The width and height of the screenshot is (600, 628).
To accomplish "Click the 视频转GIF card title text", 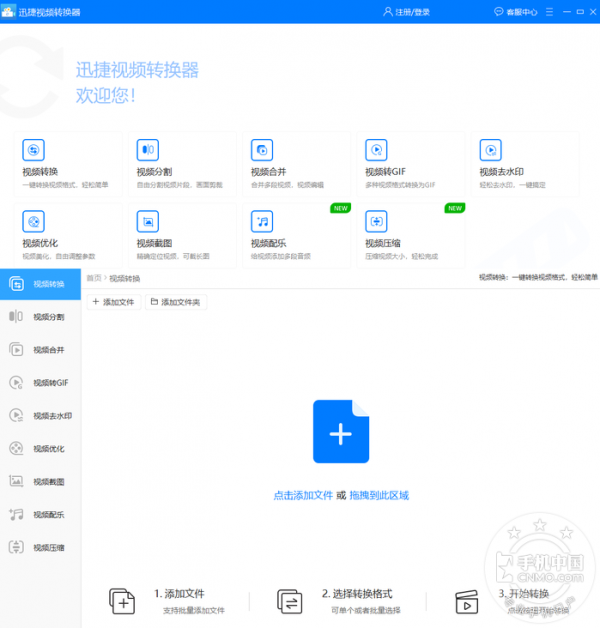I will (385, 172).
